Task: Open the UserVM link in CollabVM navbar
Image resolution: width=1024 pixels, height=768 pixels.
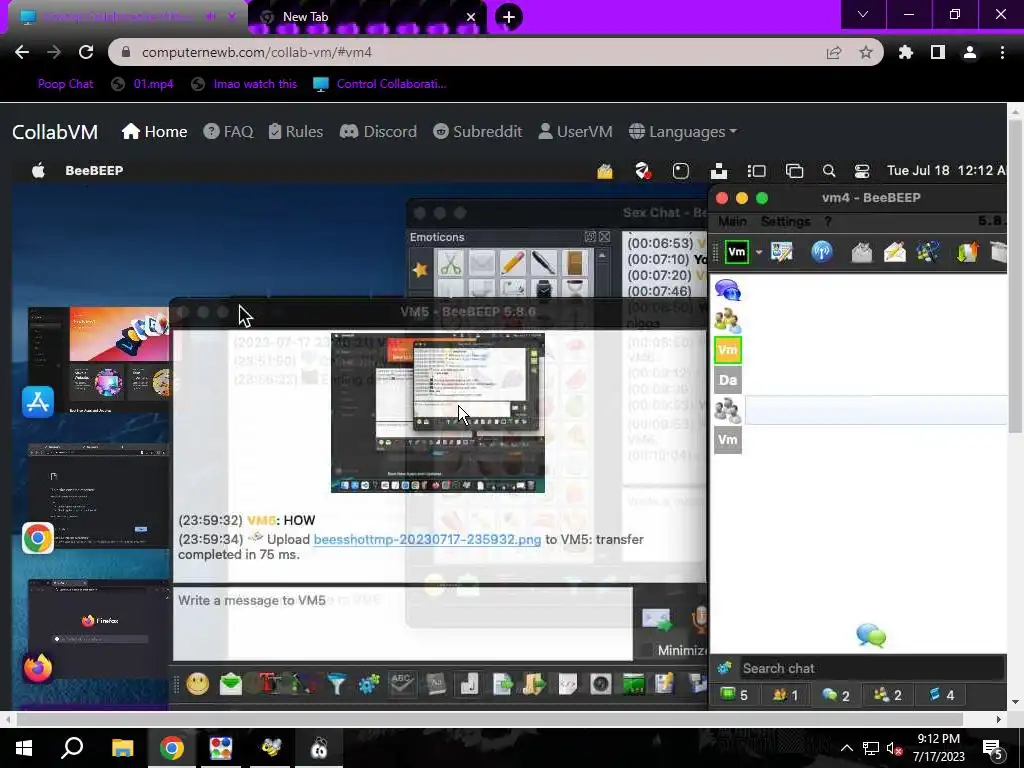Action: pyautogui.click(x=575, y=132)
